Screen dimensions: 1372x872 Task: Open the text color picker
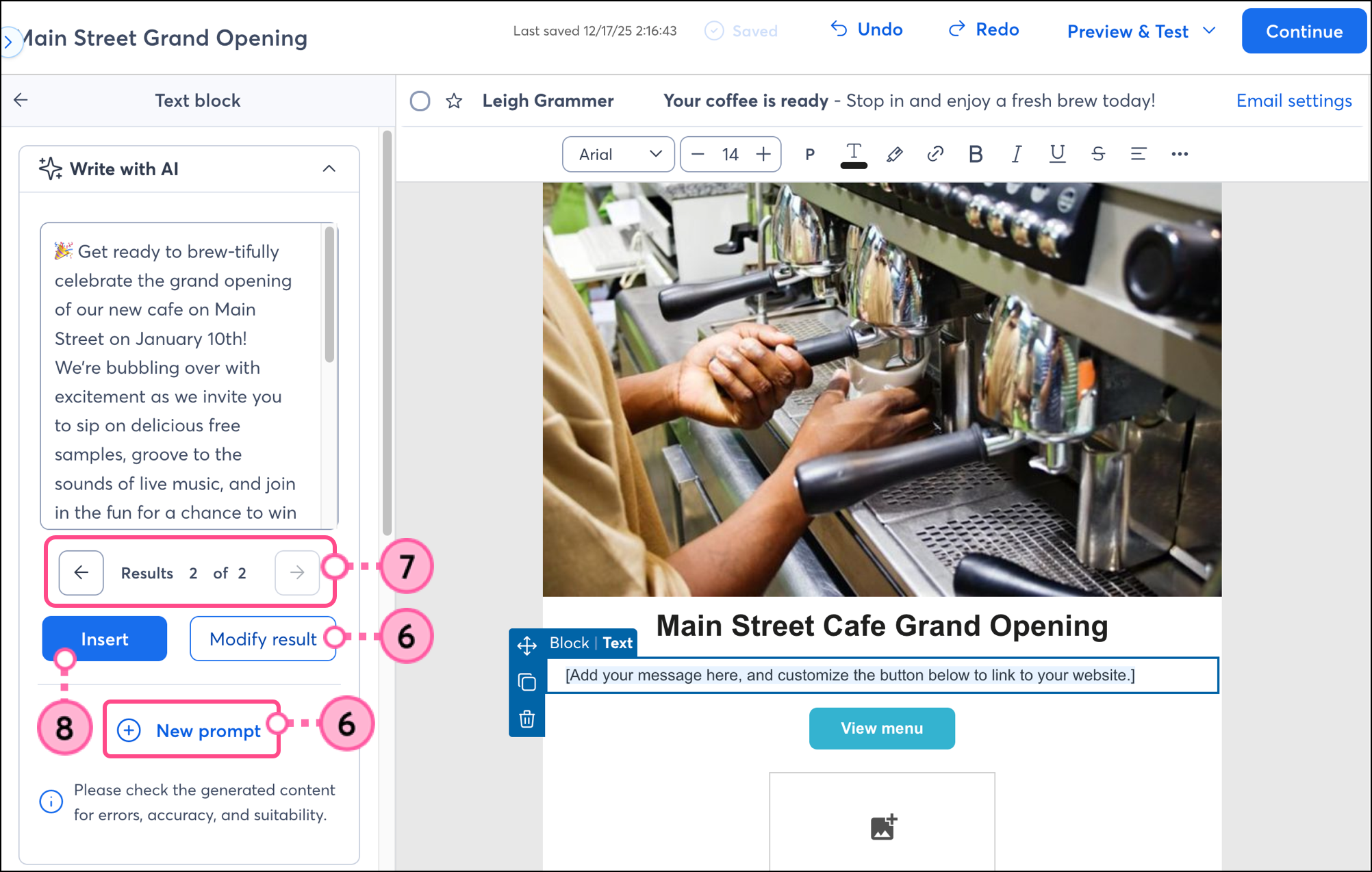[853, 154]
